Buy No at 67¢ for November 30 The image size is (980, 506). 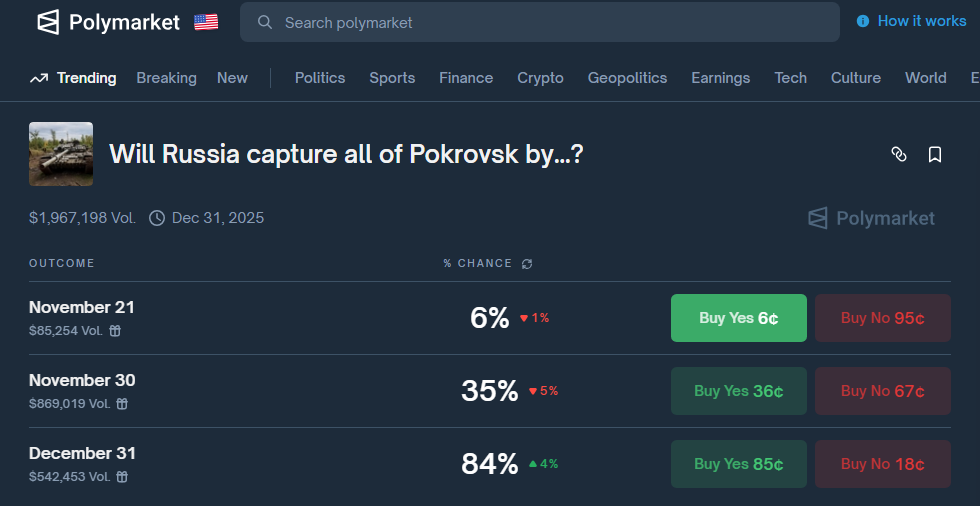[x=882, y=391]
